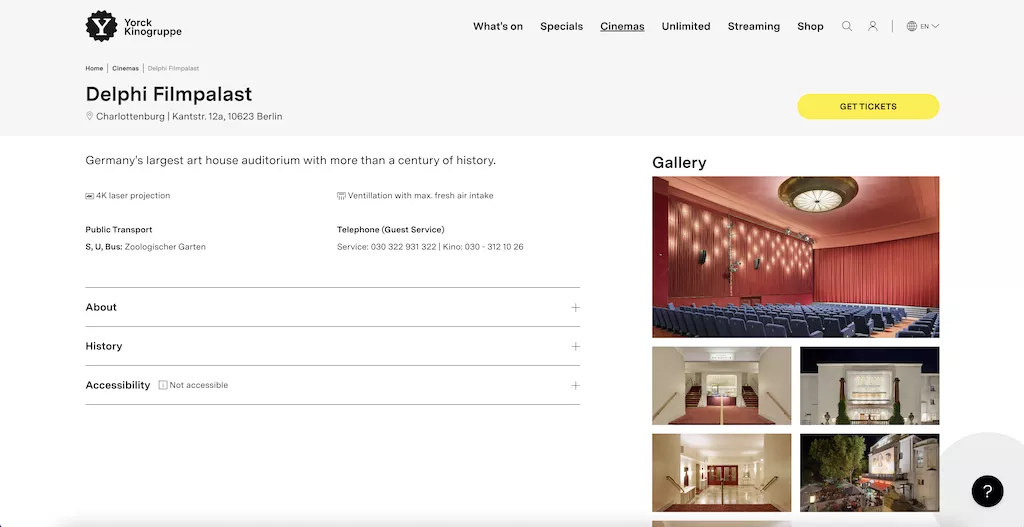Click the ventilation icon
The width and height of the screenshot is (1024, 527).
(x=341, y=196)
